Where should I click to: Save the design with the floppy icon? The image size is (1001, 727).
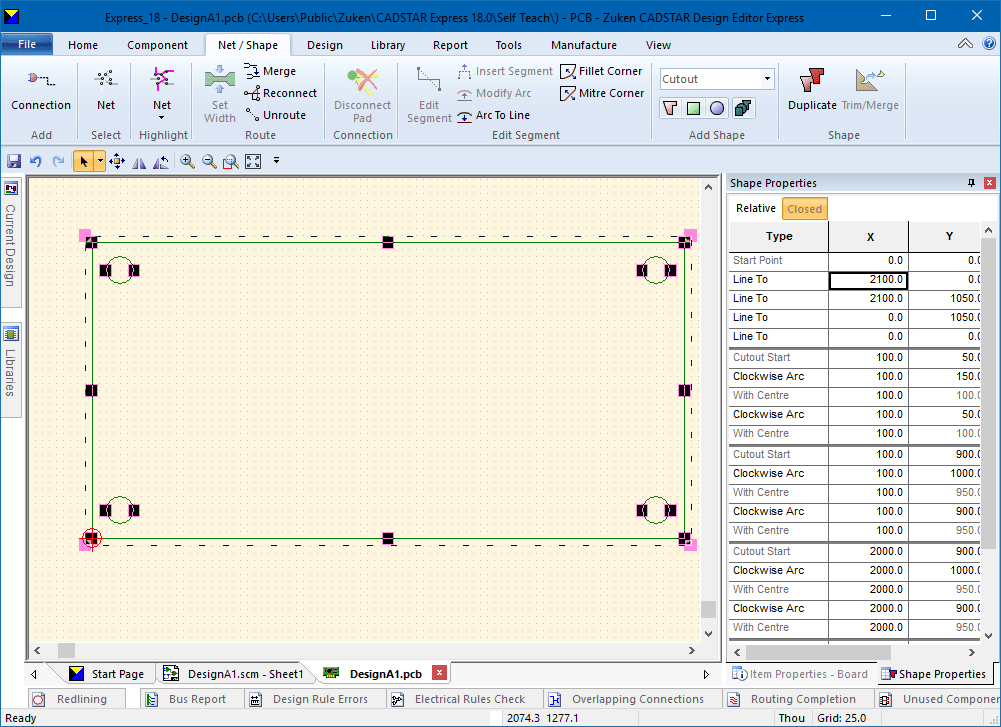[x=13, y=161]
